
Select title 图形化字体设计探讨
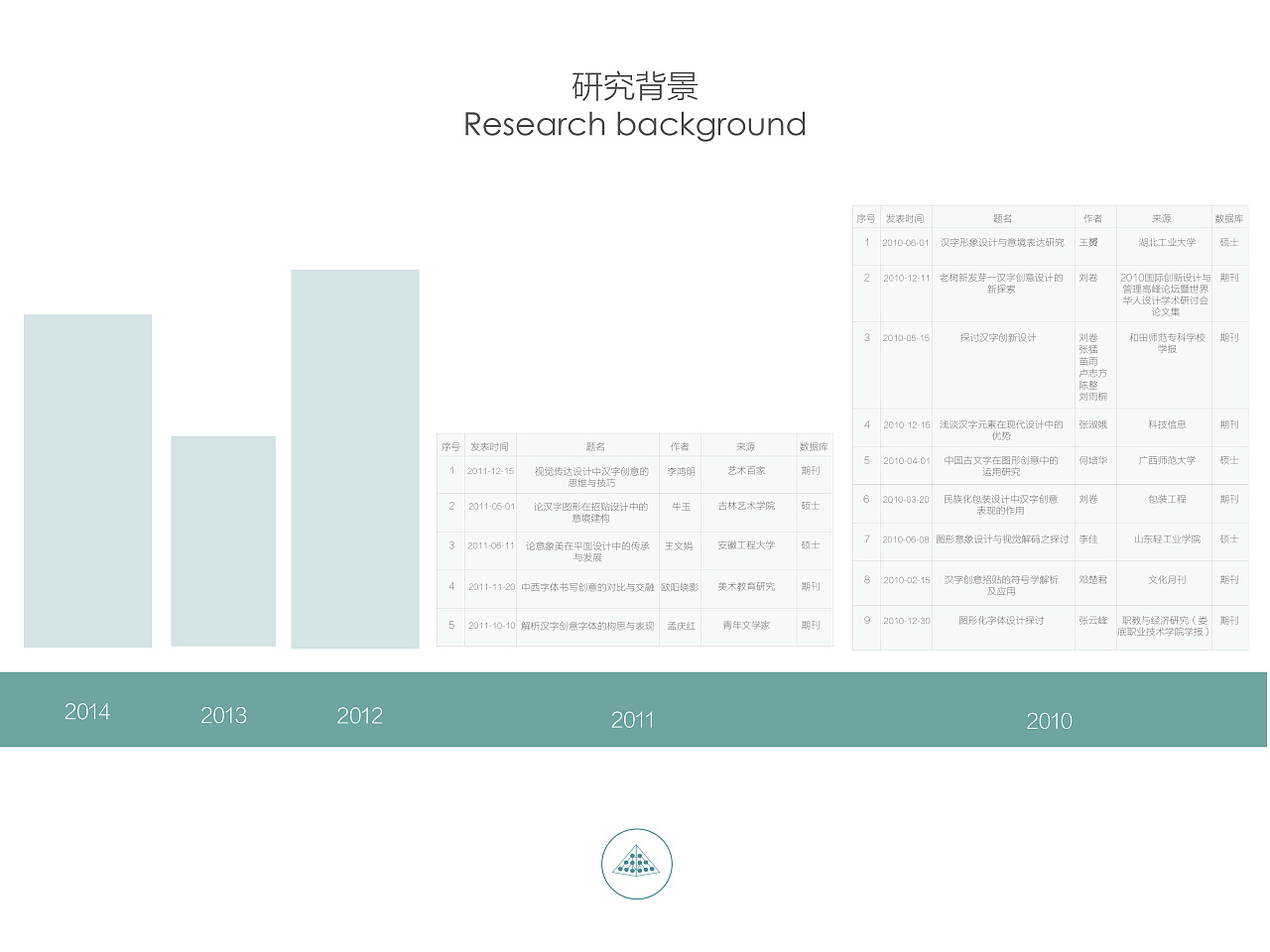(x=1001, y=621)
